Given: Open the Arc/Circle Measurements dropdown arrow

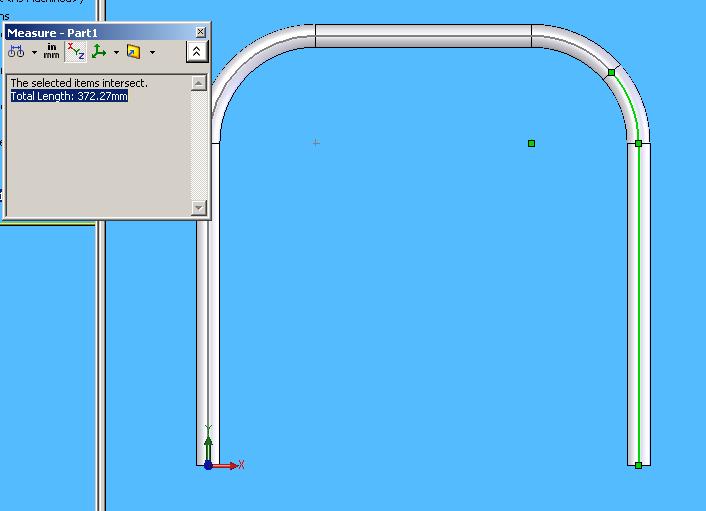Looking at the screenshot, I should pyautogui.click(x=34, y=52).
